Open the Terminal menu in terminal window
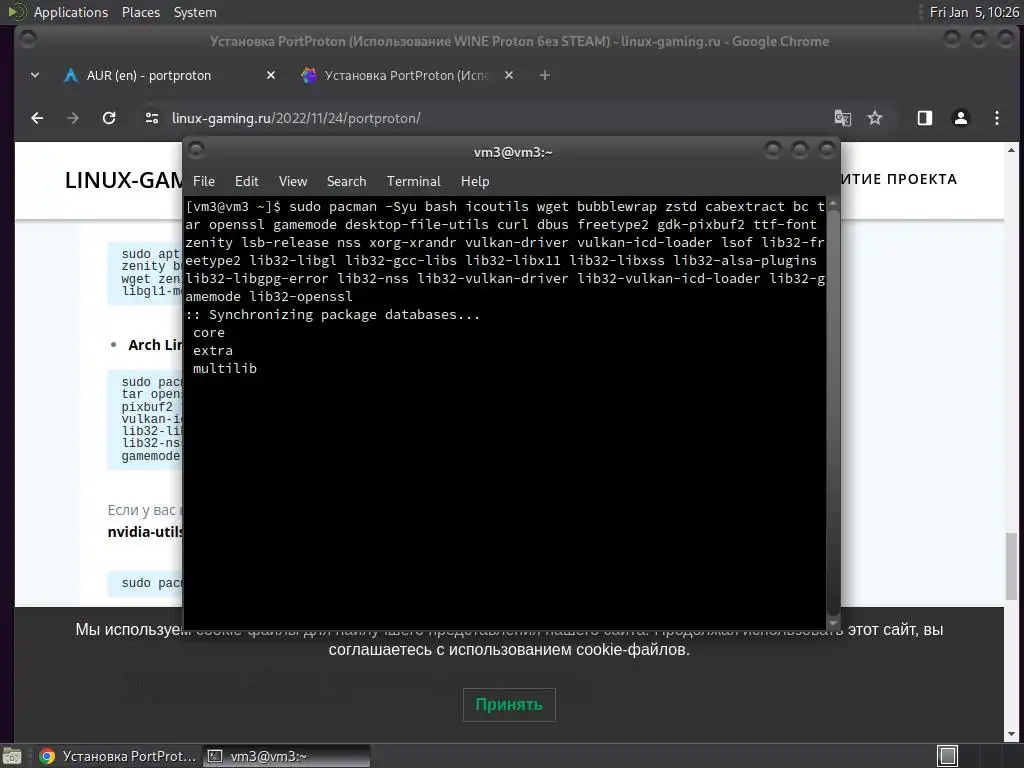 click(413, 181)
